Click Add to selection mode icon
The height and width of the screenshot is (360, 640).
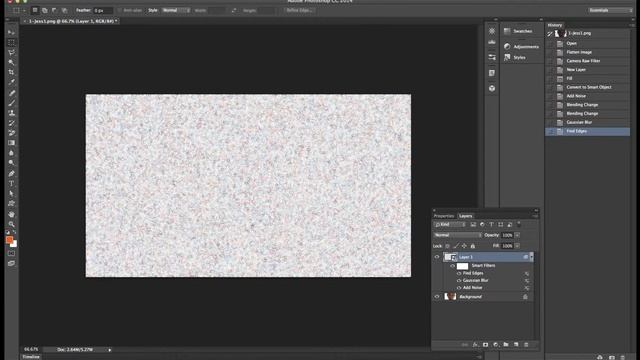[x=44, y=10]
